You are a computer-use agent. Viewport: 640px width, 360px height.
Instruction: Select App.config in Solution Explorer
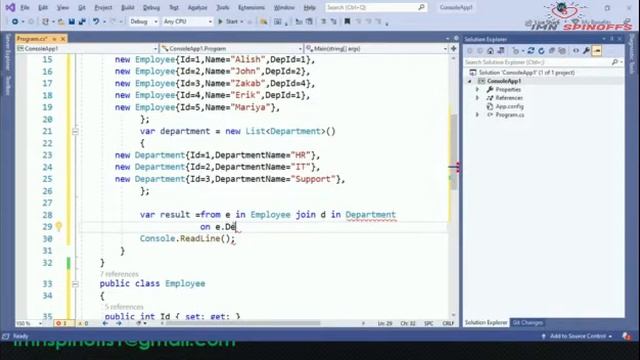[509, 107]
